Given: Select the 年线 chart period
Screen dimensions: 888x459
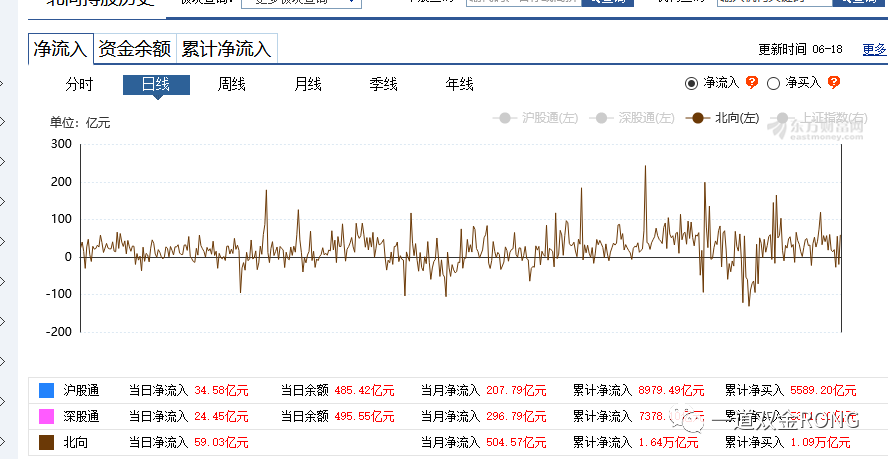Looking at the screenshot, I should (459, 85).
